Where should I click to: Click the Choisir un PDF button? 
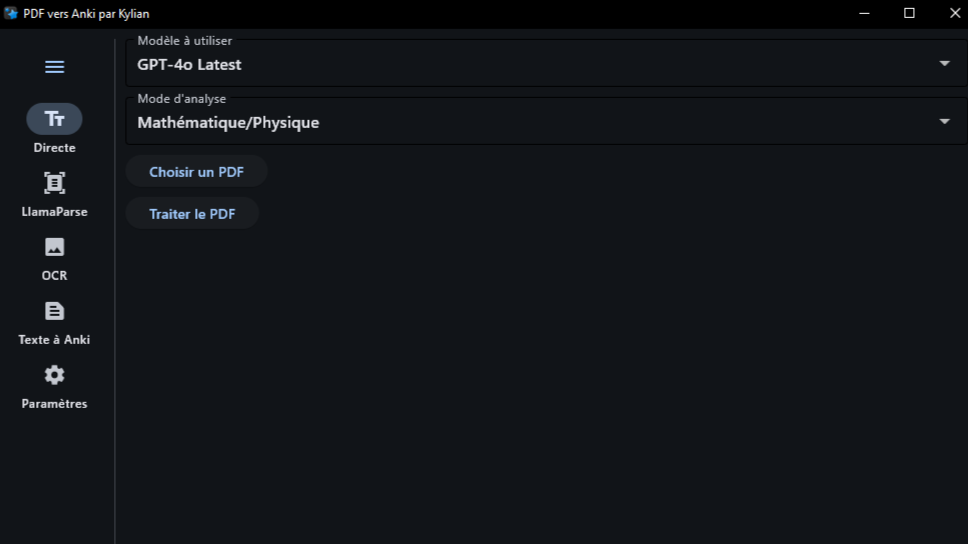click(x=196, y=172)
